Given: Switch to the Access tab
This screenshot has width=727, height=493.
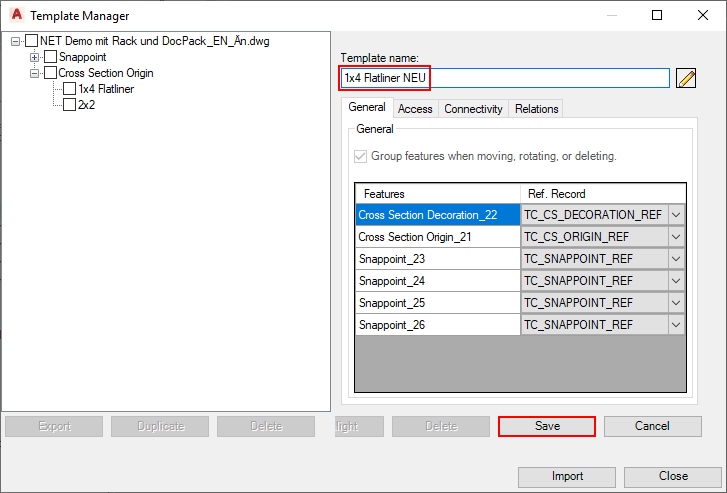Looking at the screenshot, I should [415, 109].
